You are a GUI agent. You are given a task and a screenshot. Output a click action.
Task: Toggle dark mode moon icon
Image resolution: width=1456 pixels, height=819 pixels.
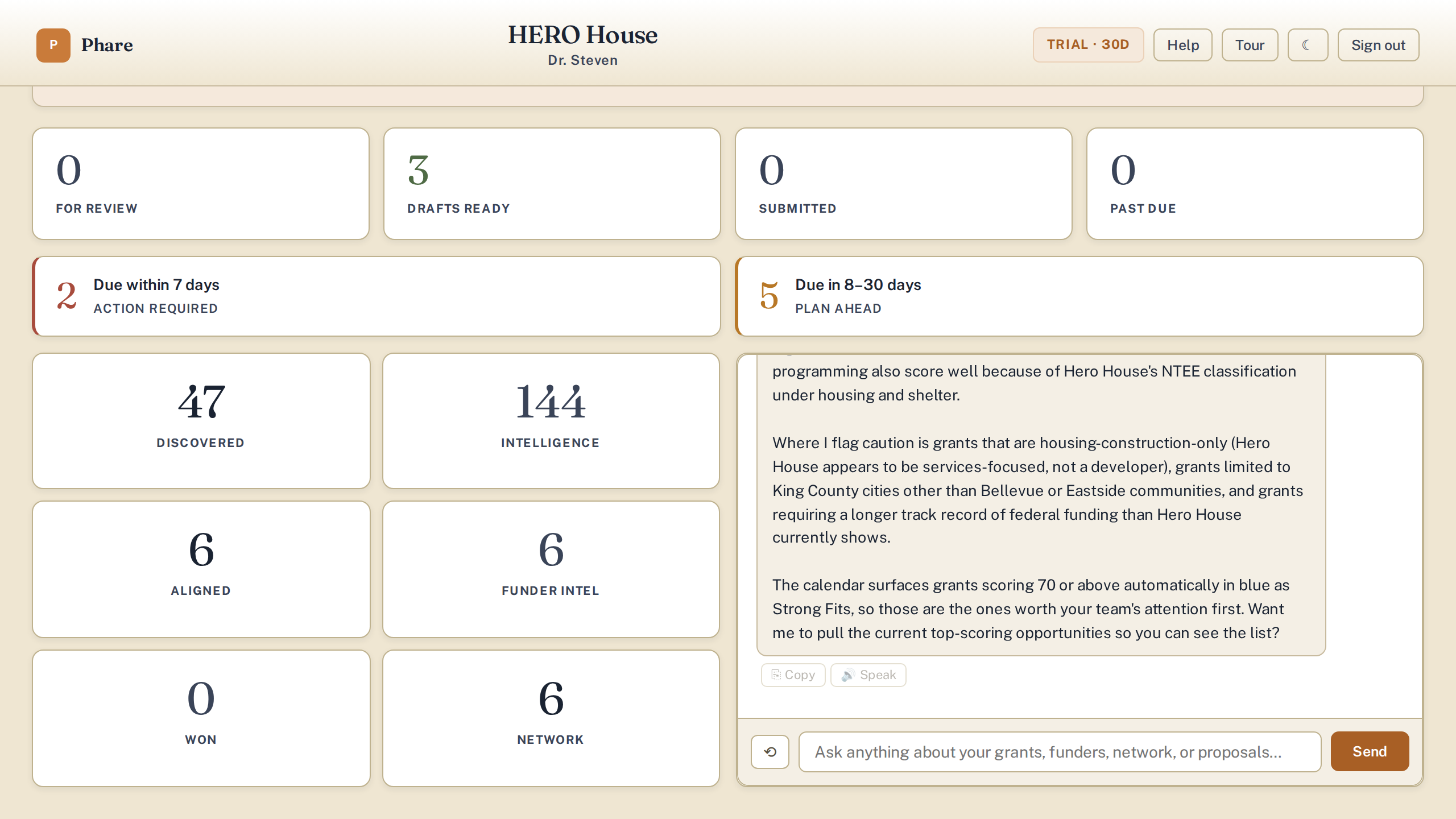pos(1308,45)
